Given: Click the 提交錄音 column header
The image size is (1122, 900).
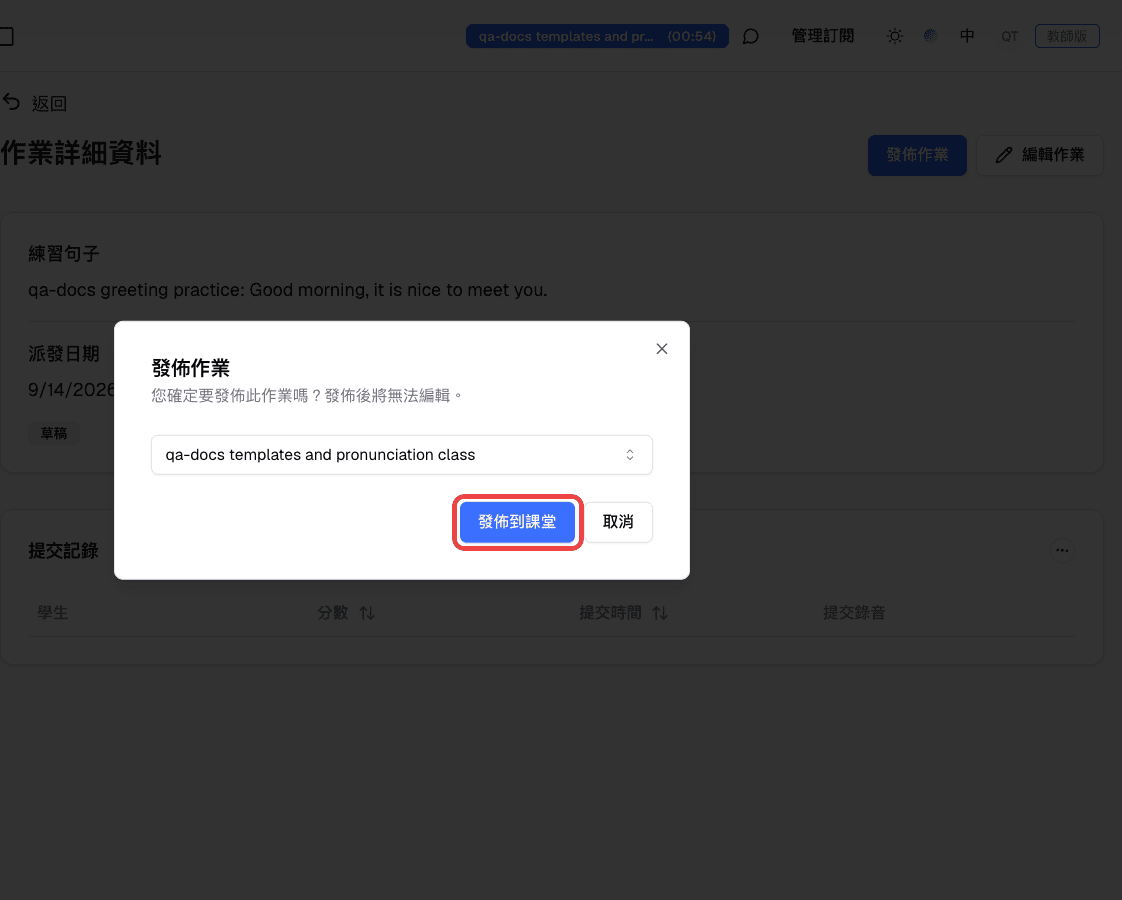Looking at the screenshot, I should (x=854, y=613).
